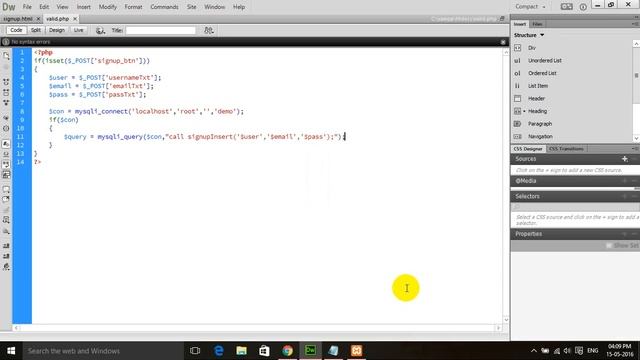Open the Windows Start menu
Screen dimensions: 640x360
click(11, 351)
